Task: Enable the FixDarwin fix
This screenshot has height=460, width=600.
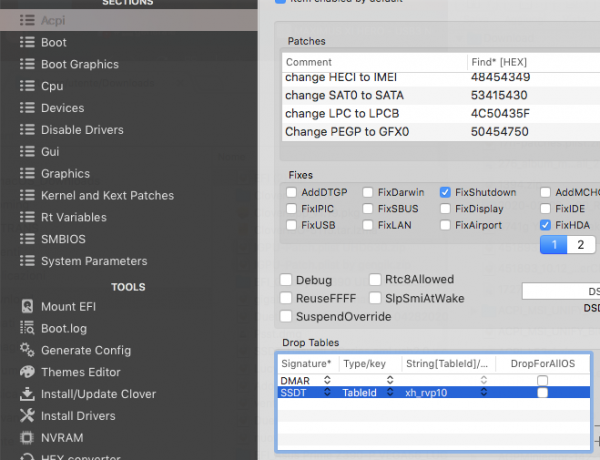Action: pyautogui.click(x=369, y=192)
